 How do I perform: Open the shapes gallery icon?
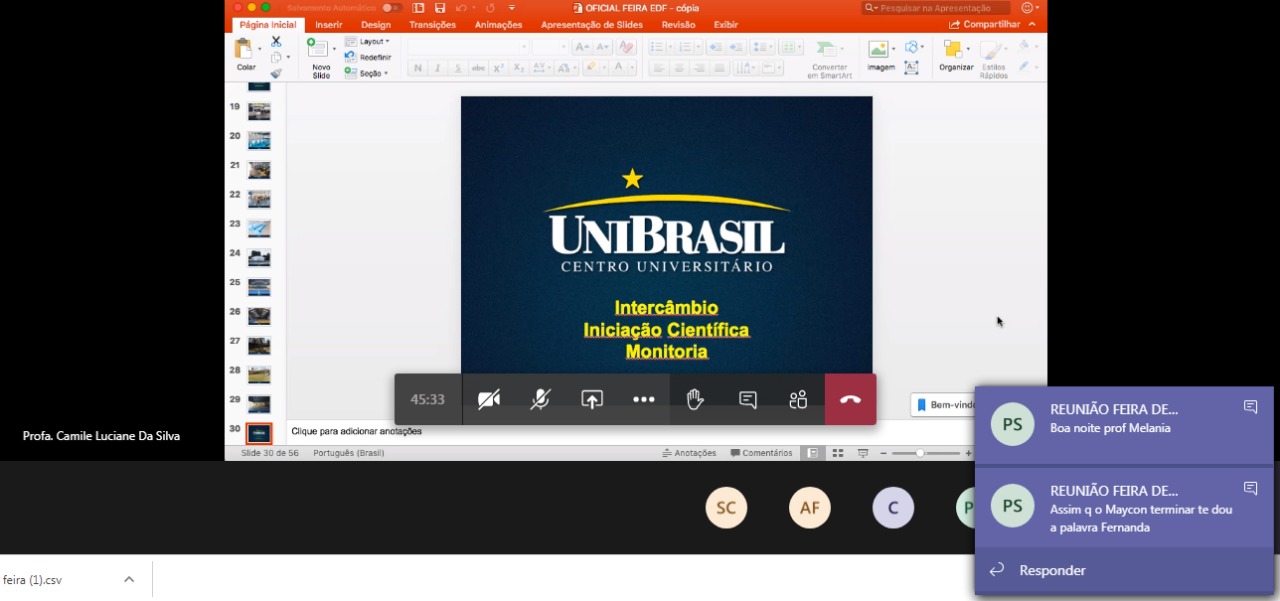[x=912, y=47]
